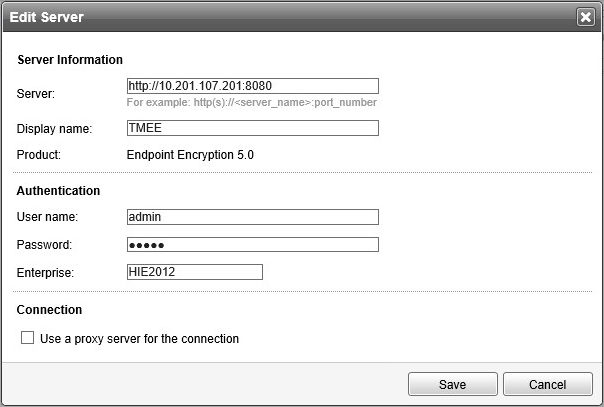Click the 'Connection' section heading

49,310
